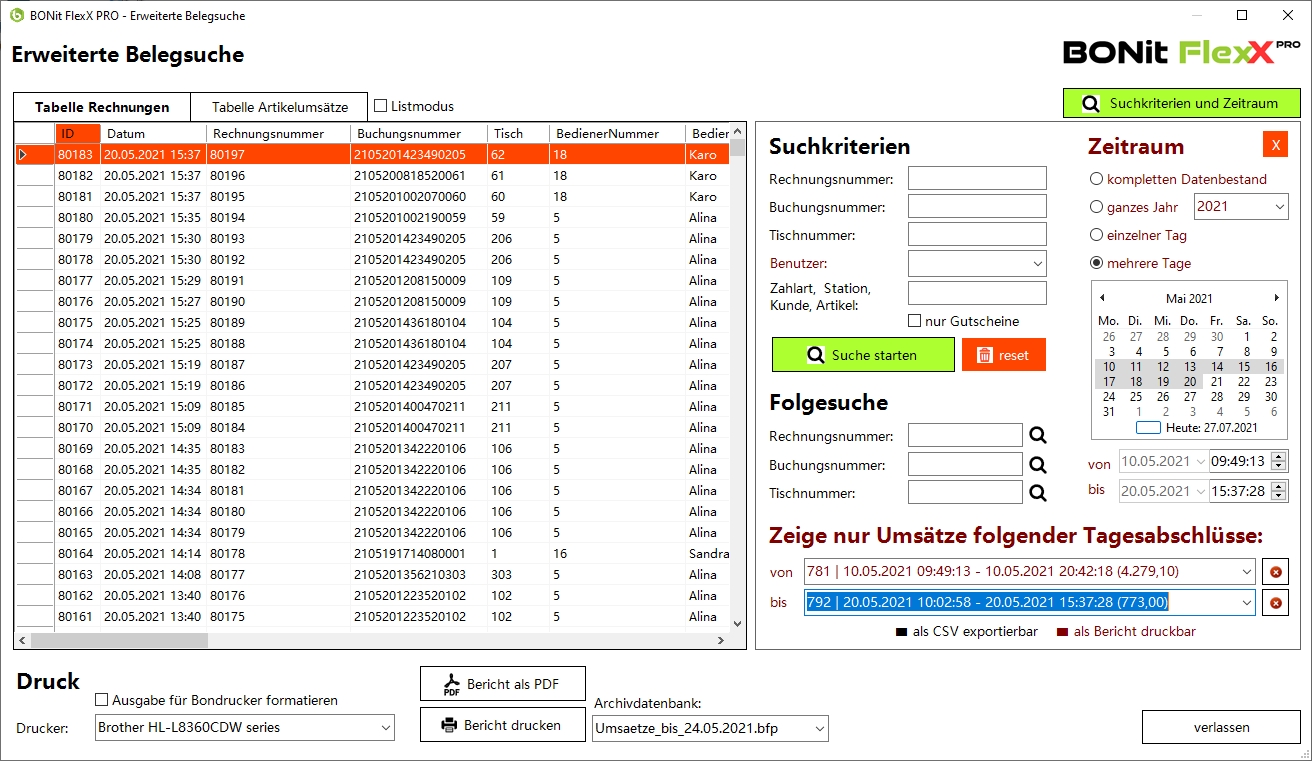
Task: Select 'kompletten Datenbestand' radio option
Action: 1097,179
